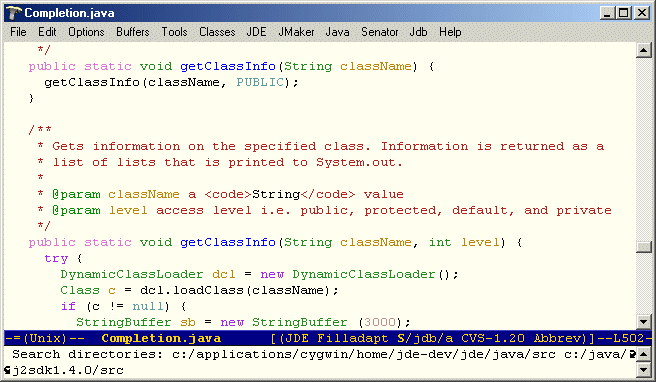Click the Filladapt mode indicator
The height and width of the screenshot is (382, 656).
point(353,338)
